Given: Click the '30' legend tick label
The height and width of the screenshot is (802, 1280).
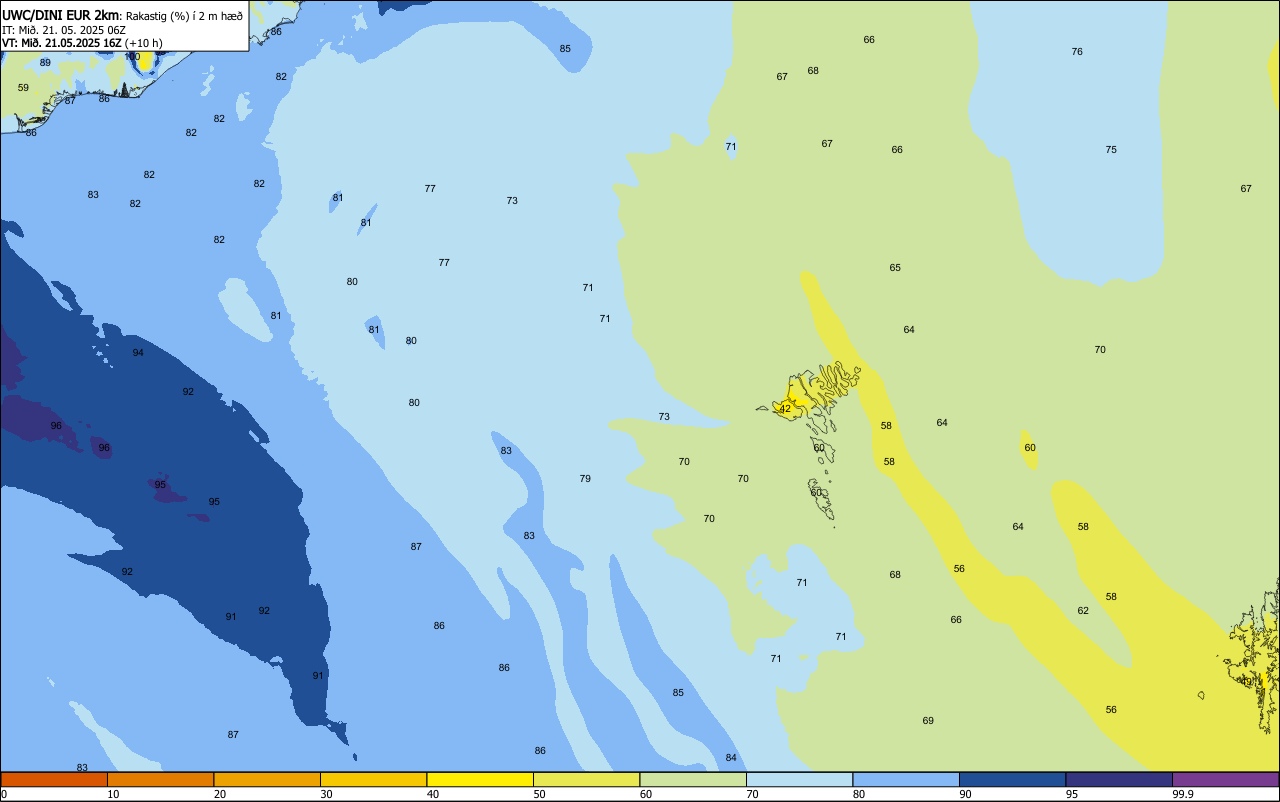Looking at the screenshot, I should pyautogui.click(x=327, y=794).
